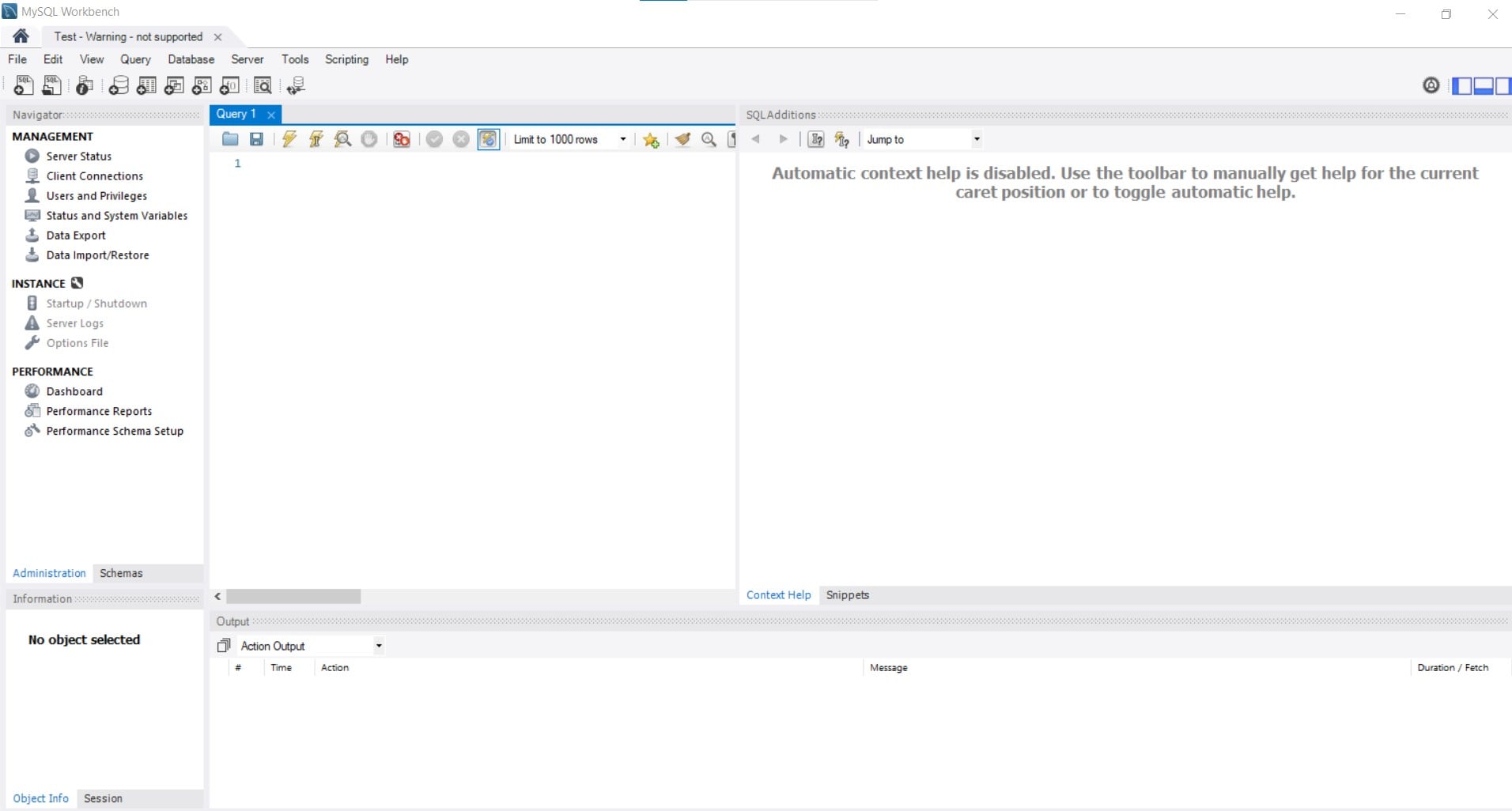The width and height of the screenshot is (1512, 811).
Task: Open the Scripting menu
Action: click(346, 59)
